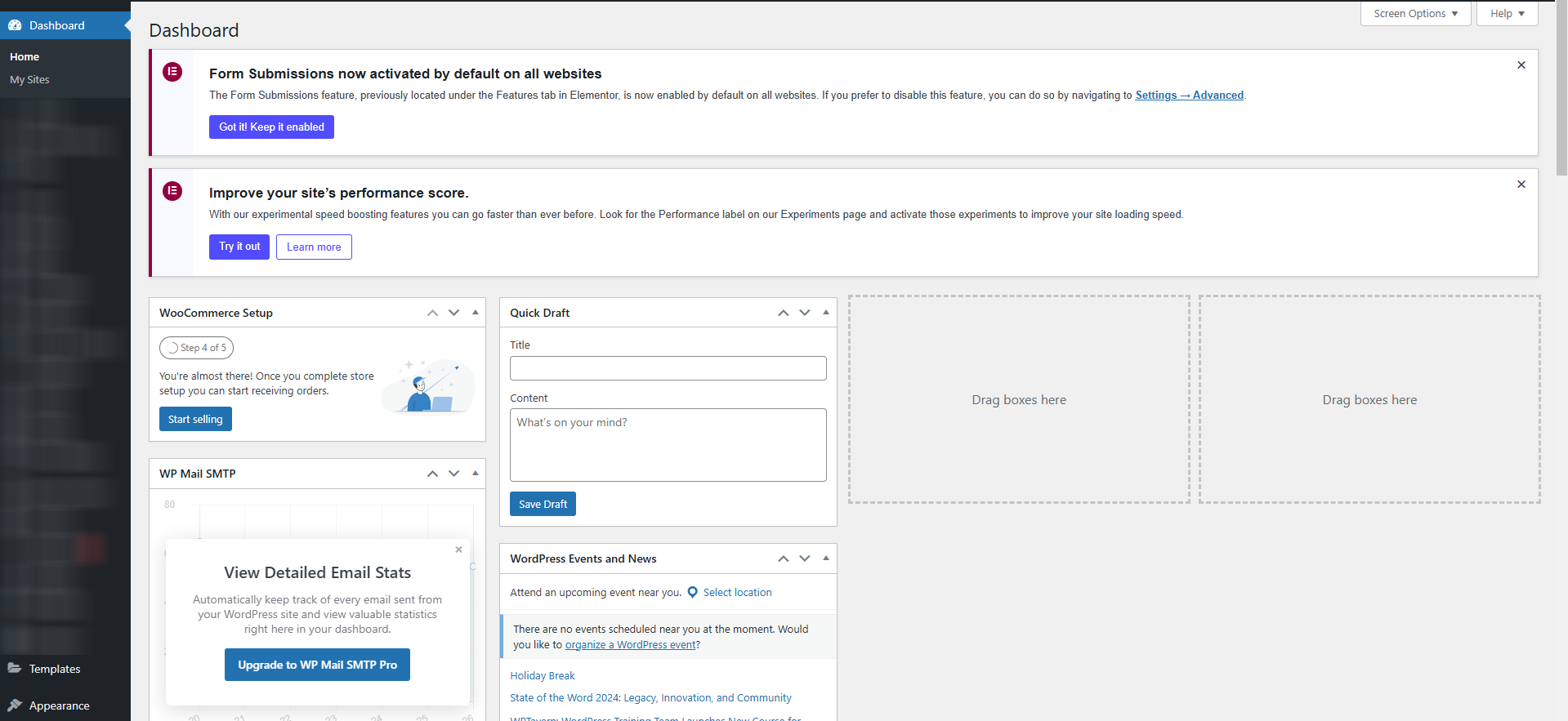Click the View Detailed Email Stats heading
1568x721 pixels.
(318, 572)
